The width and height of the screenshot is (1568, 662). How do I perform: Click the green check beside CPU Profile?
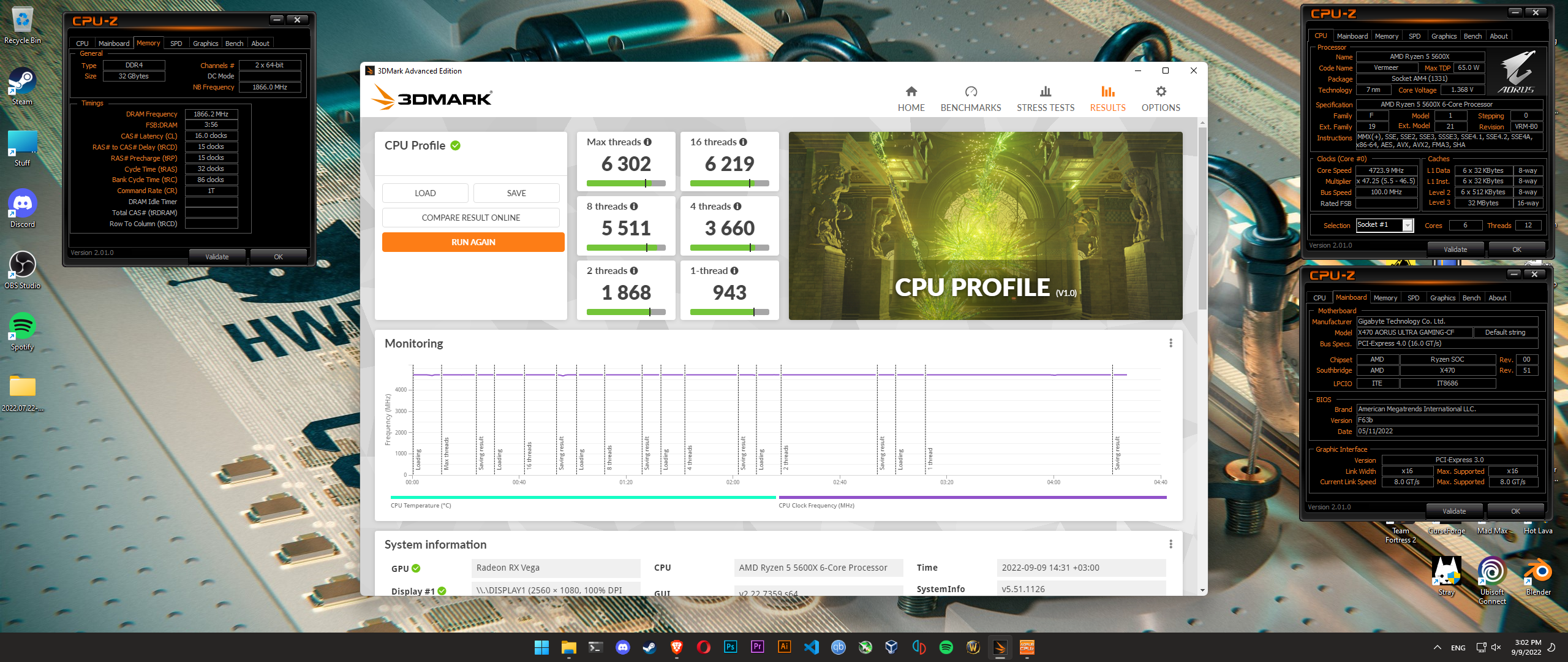(x=455, y=146)
